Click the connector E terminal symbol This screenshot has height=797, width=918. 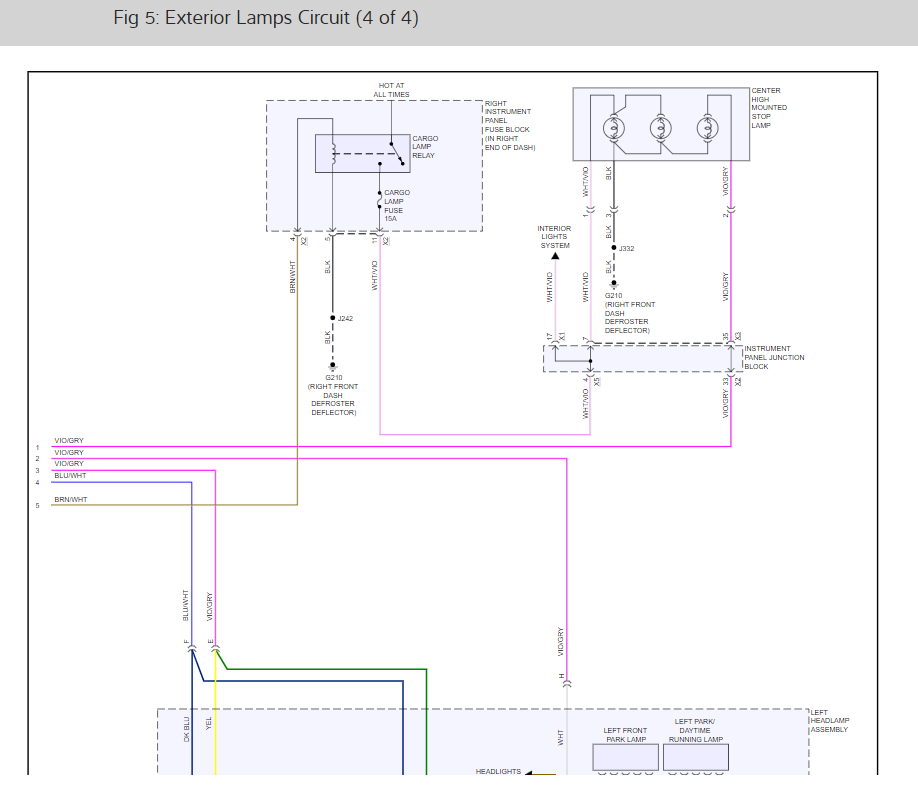215,649
